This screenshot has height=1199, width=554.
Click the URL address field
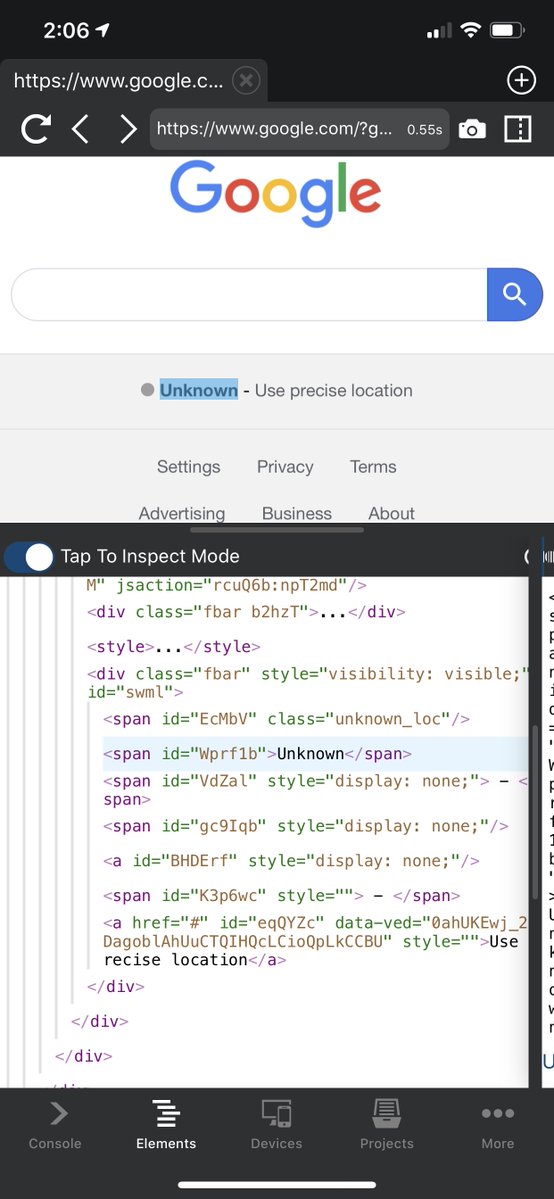(x=299, y=129)
